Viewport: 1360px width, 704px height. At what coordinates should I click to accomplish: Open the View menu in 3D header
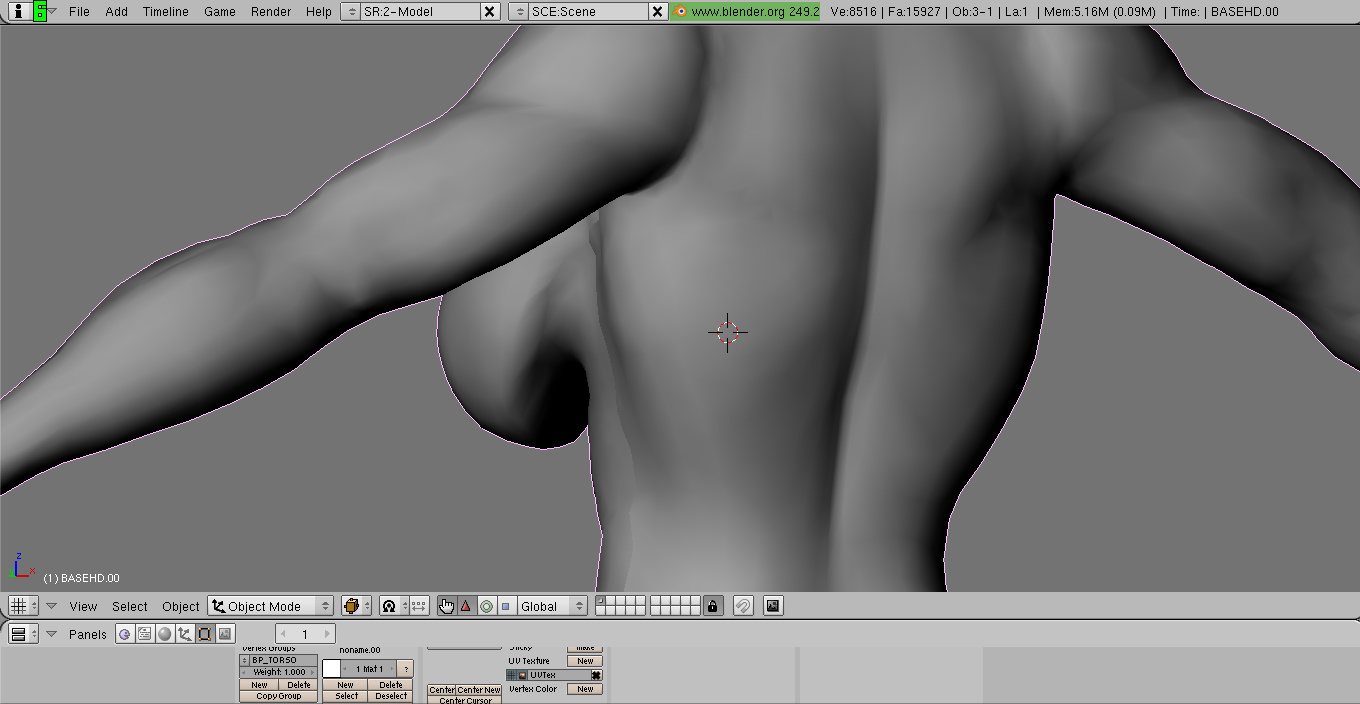click(83, 606)
